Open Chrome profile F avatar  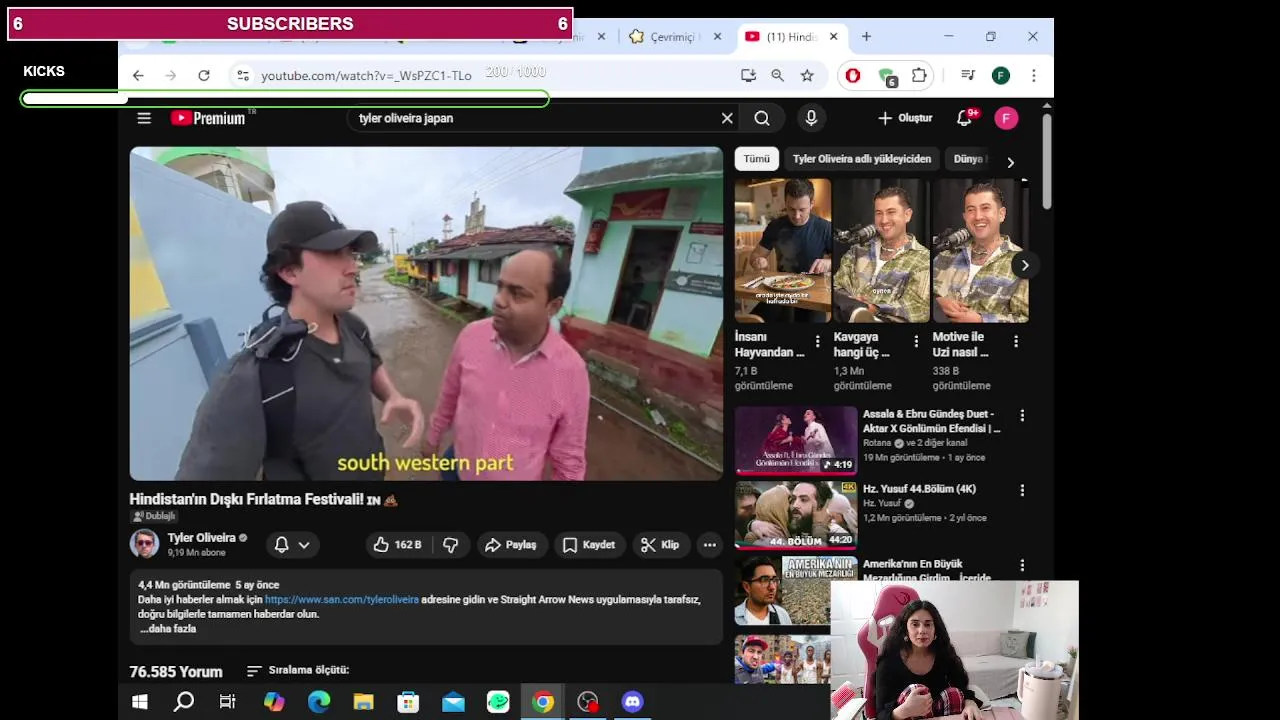click(1001, 75)
